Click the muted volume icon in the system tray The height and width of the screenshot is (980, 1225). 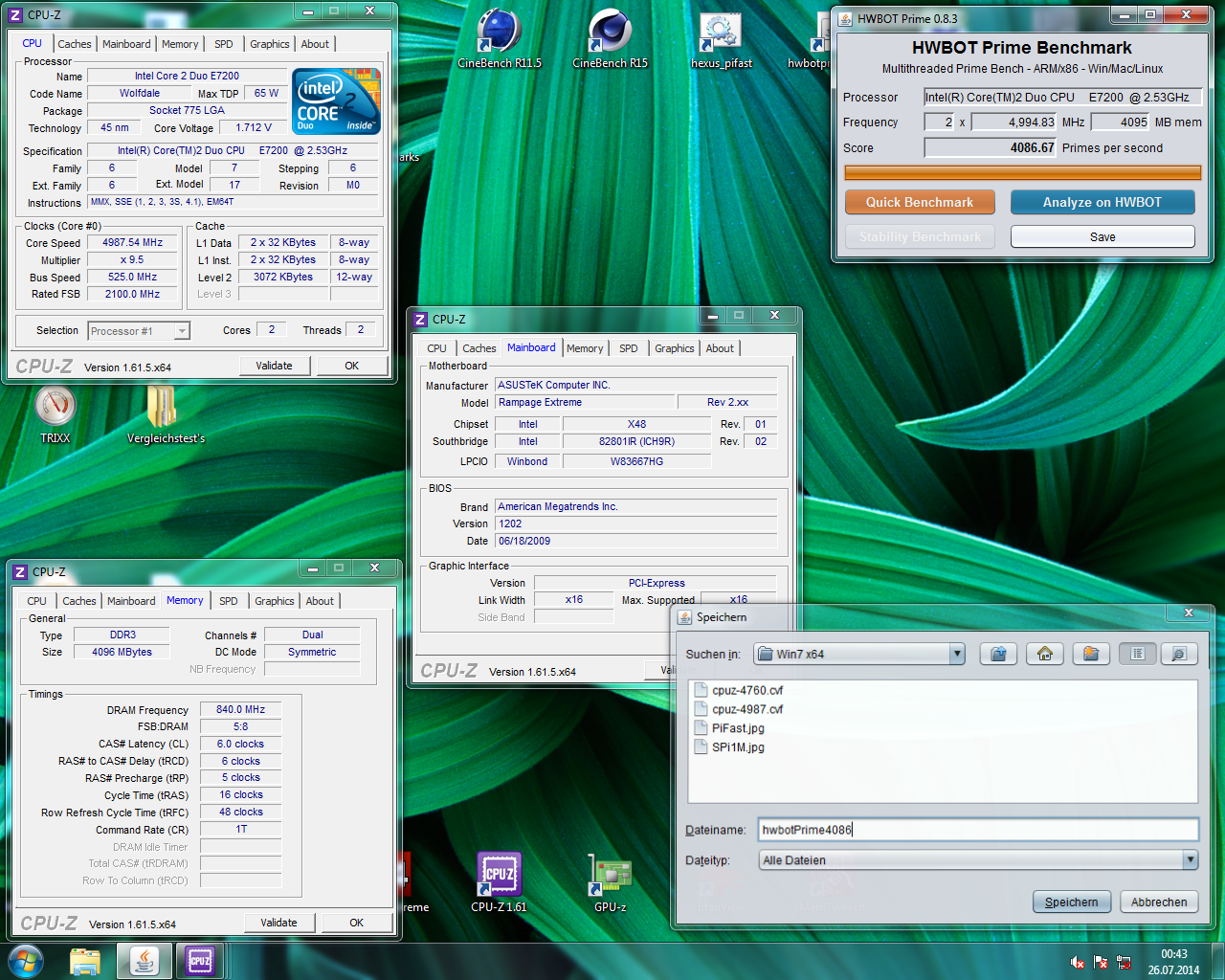pos(1078,962)
